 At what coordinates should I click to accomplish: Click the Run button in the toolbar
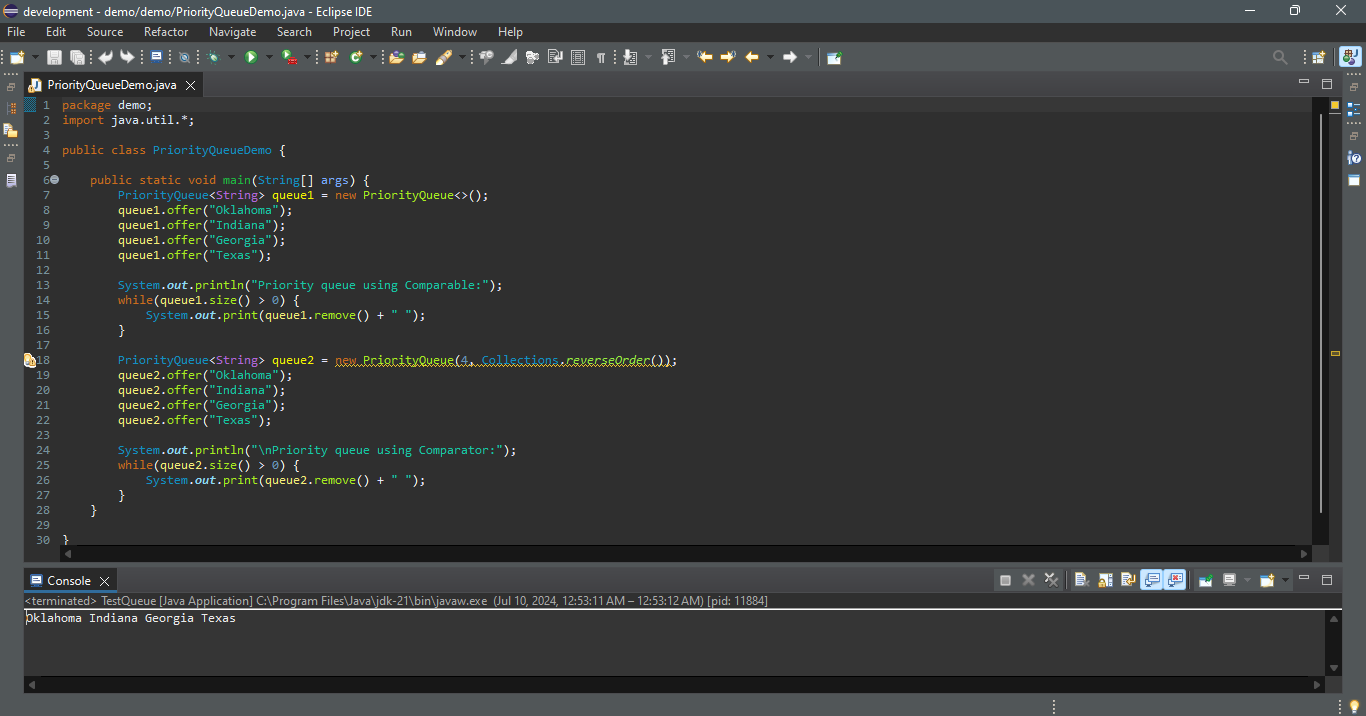click(251, 58)
